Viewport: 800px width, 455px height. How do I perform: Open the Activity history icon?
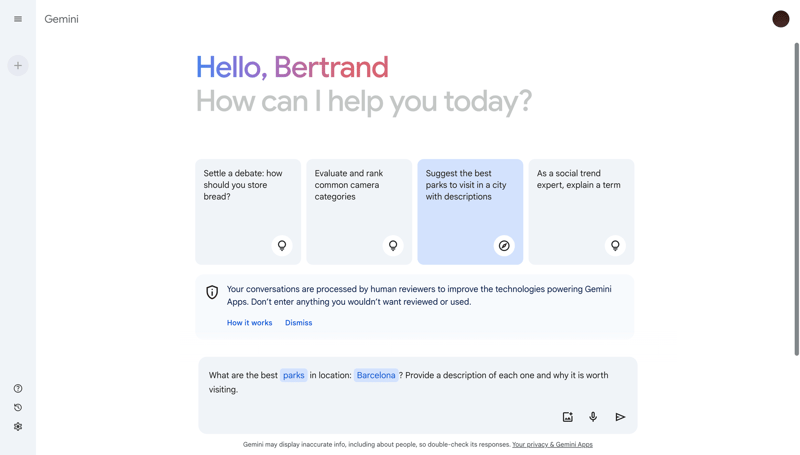(18, 408)
